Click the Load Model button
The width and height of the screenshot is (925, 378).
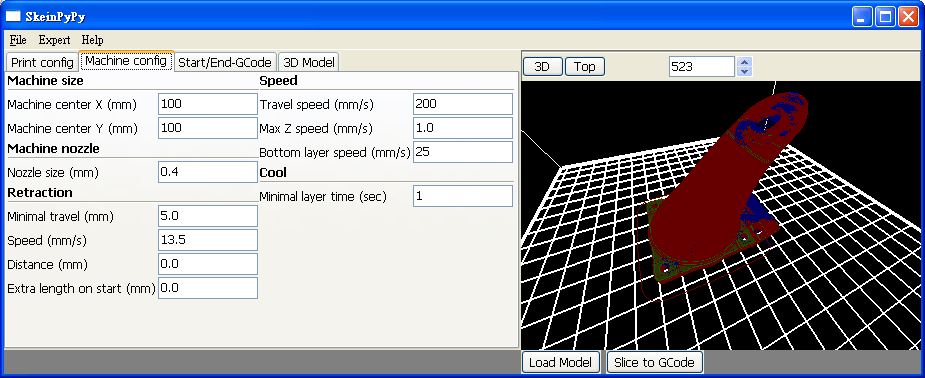pos(560,362)
